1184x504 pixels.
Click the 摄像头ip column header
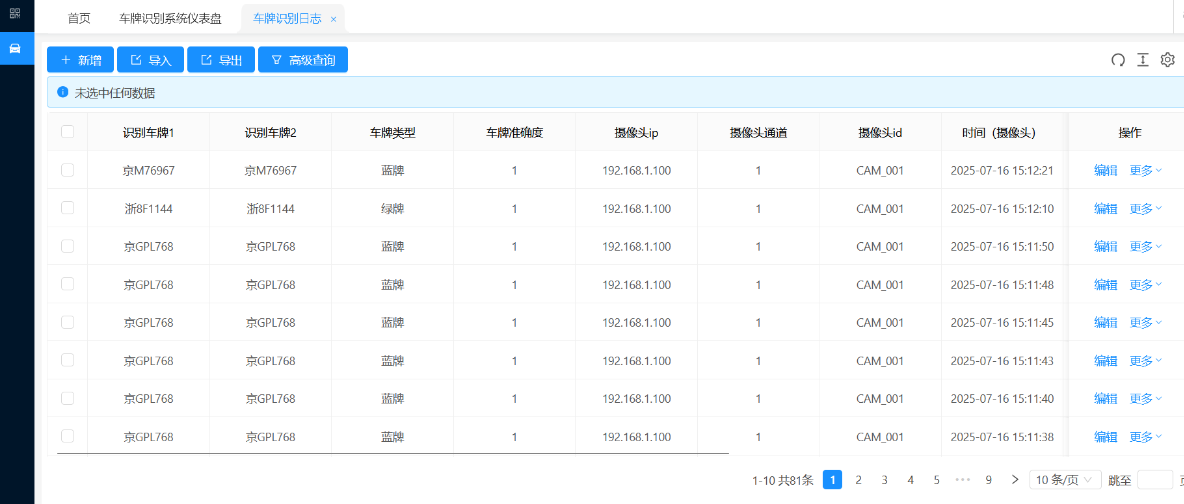click(637, 132)
